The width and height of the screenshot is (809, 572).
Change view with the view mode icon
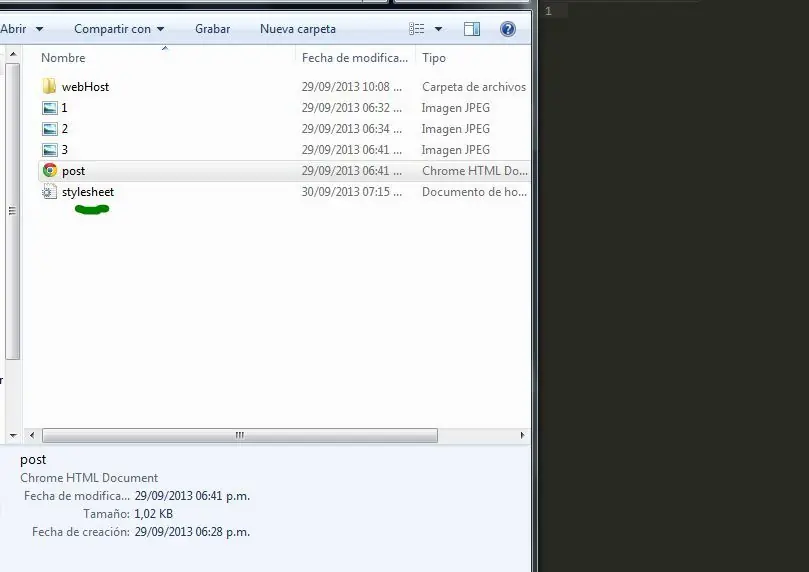(416, 29)
